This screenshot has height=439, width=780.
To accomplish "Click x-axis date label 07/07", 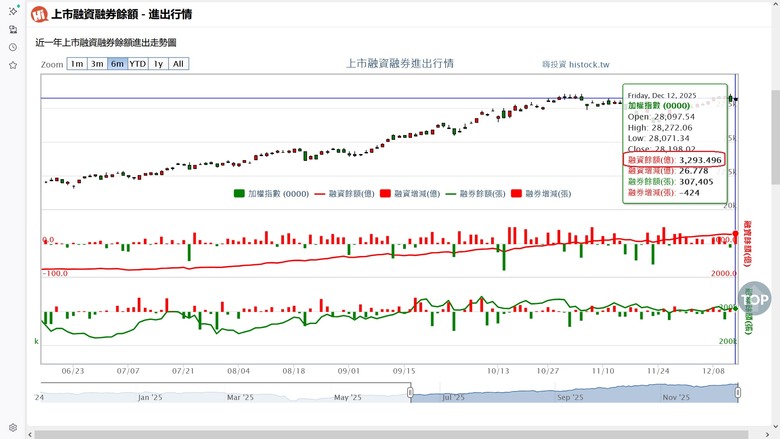I will click(128, 371).
